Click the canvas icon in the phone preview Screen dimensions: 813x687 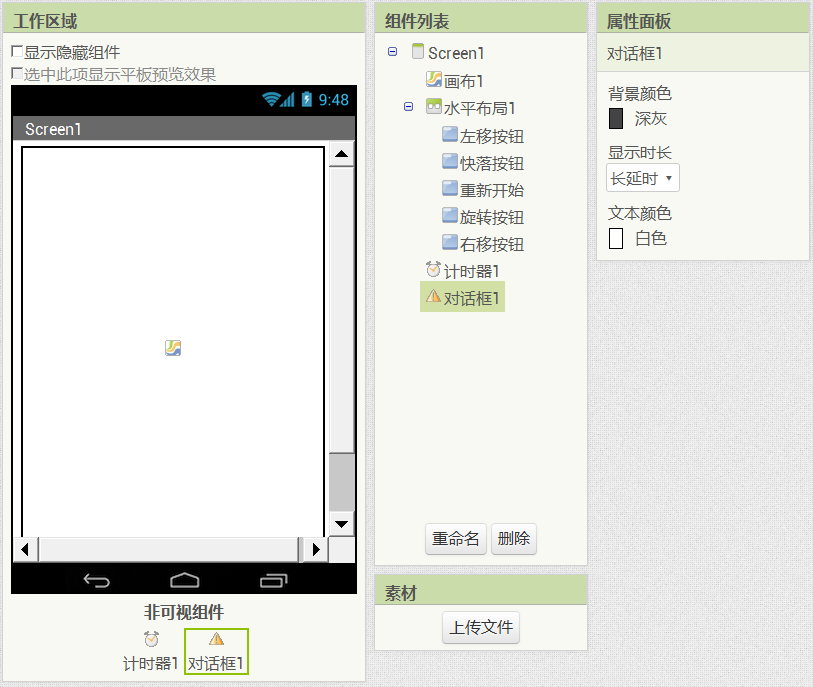pos(173,348)
